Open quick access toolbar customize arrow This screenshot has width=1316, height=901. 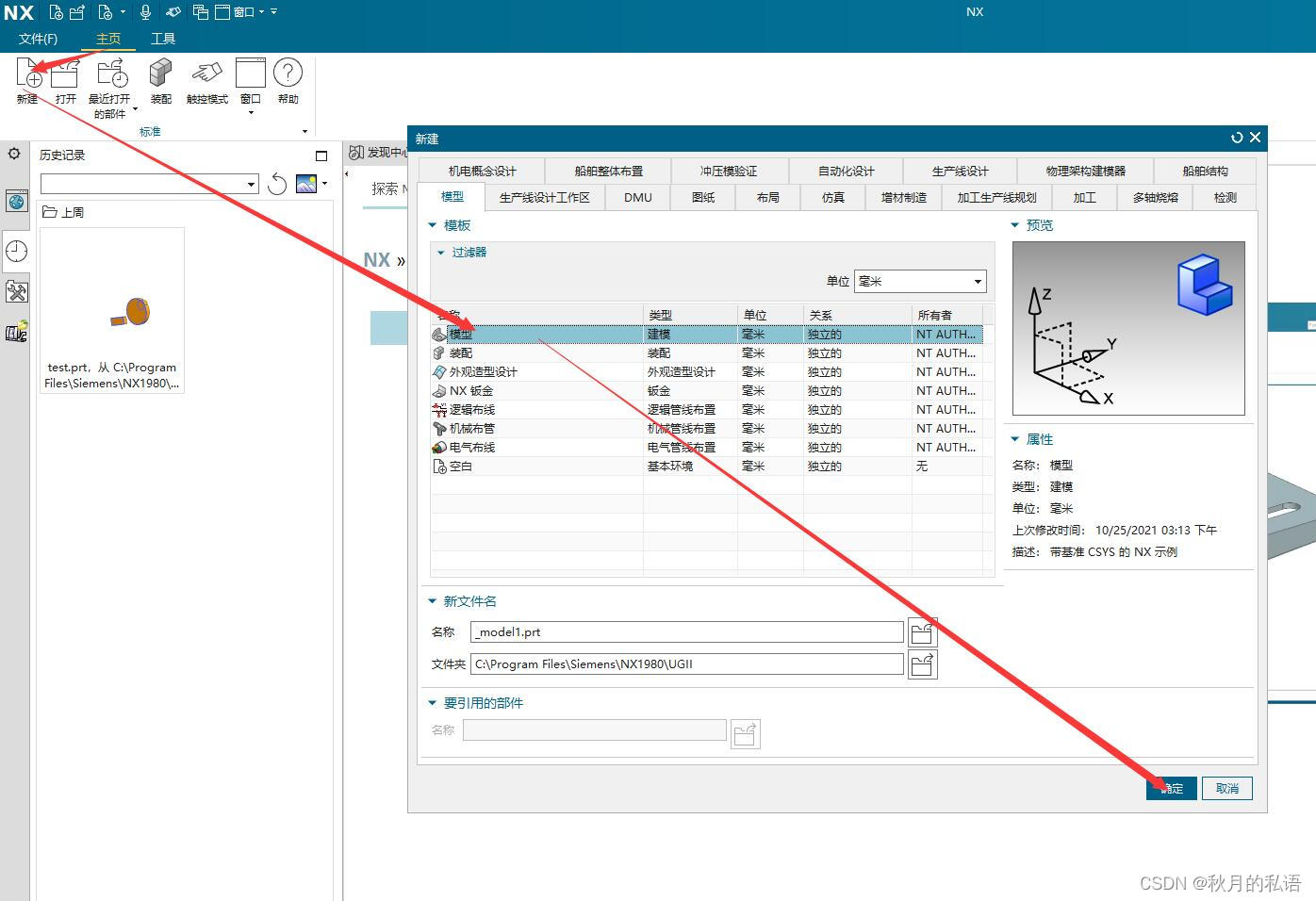point(274,12)
